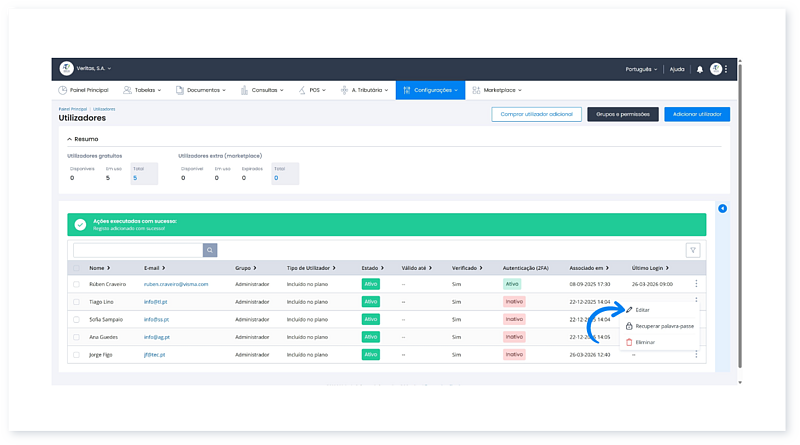Click the user avatar icon in header

[716, 69]
